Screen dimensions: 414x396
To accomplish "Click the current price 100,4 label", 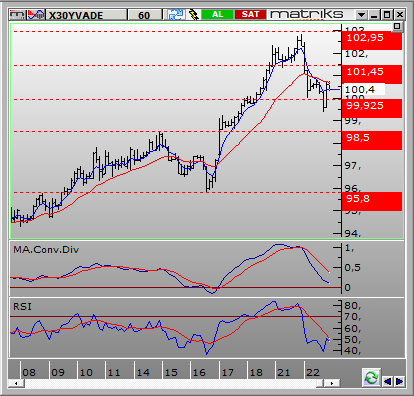I will (x=363, y=89).
